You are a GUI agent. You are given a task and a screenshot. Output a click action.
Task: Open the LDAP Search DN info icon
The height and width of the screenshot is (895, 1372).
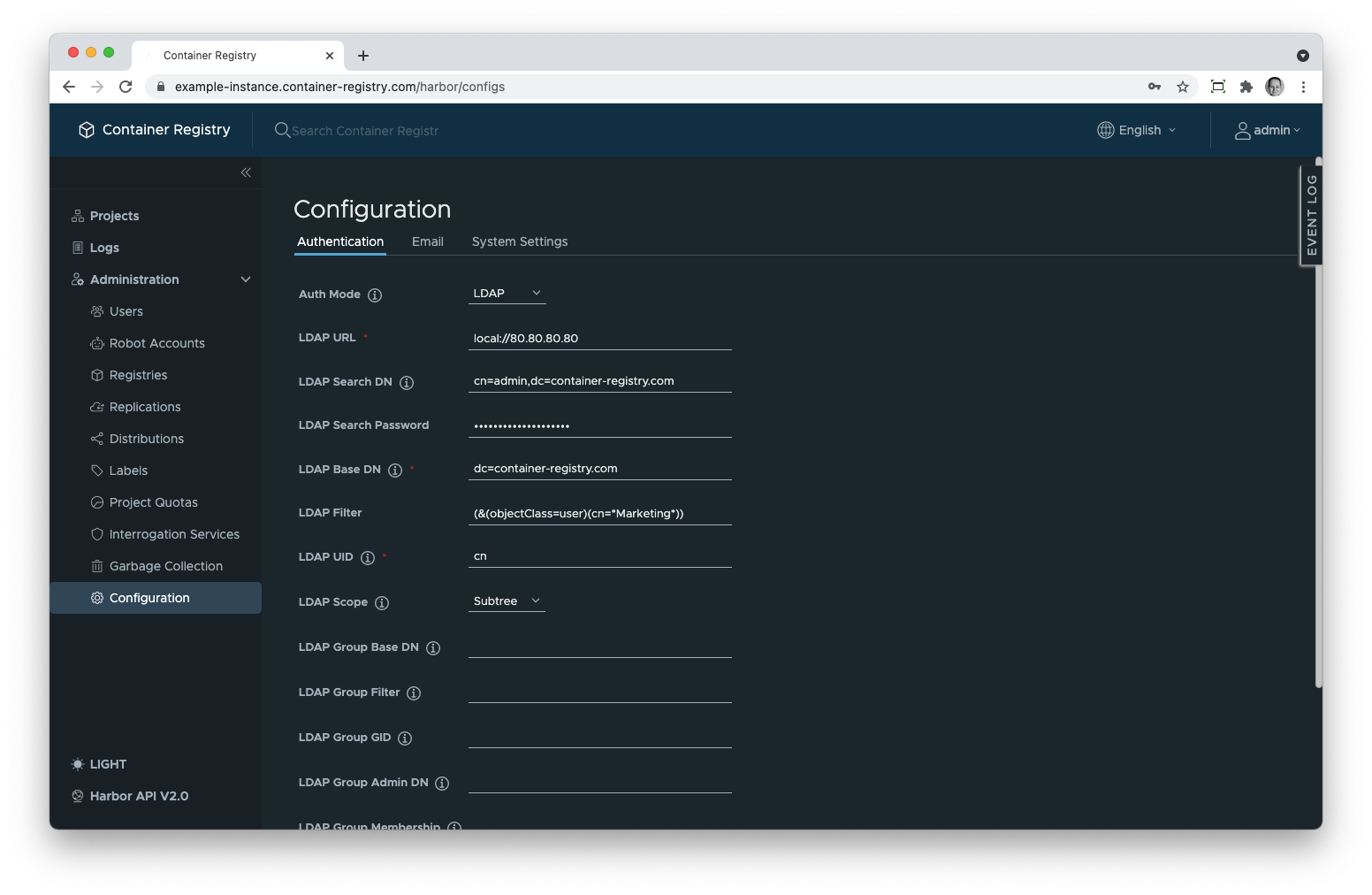coord(407,383)
